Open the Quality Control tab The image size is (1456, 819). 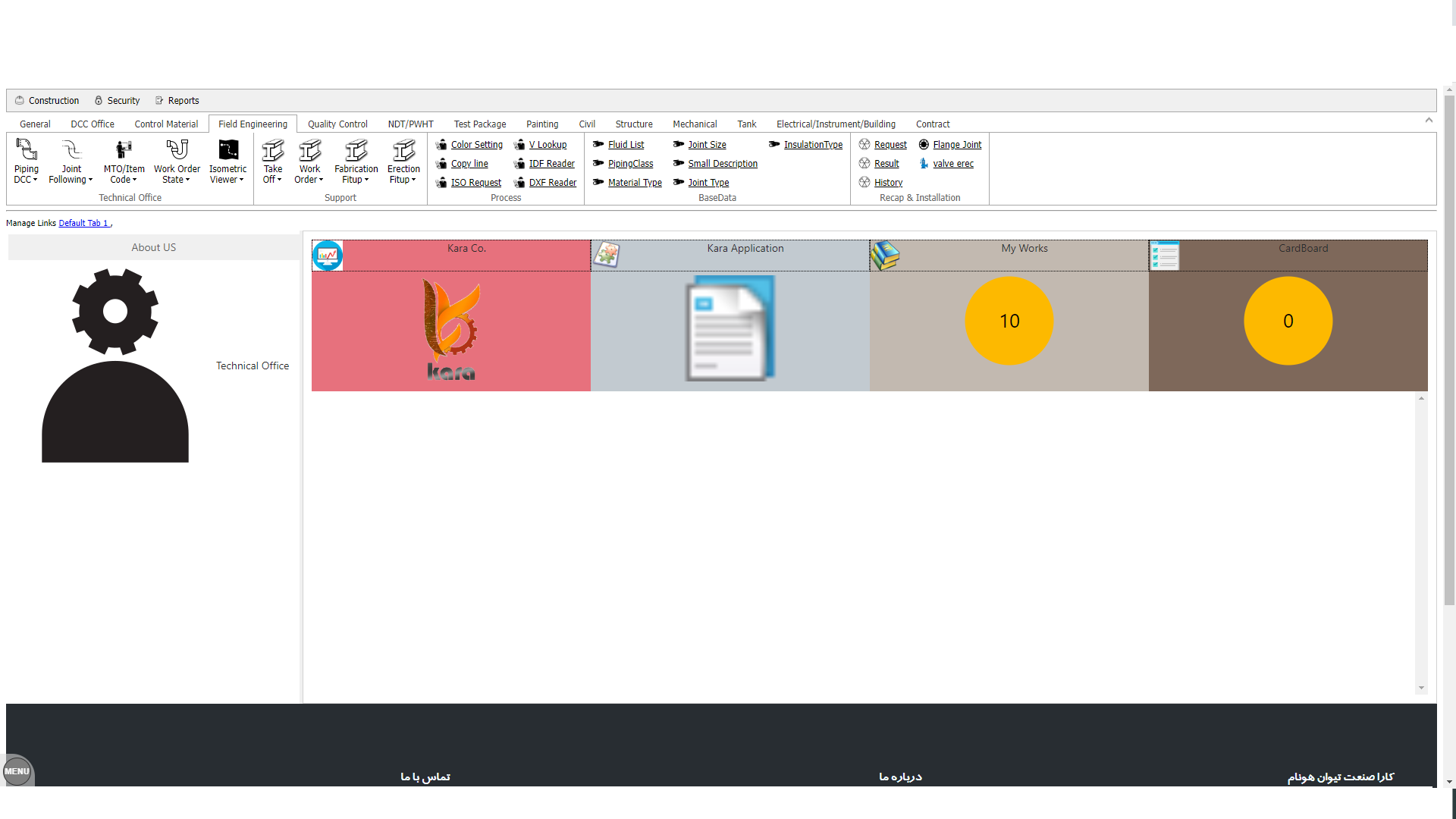click(x=337, y=124)
